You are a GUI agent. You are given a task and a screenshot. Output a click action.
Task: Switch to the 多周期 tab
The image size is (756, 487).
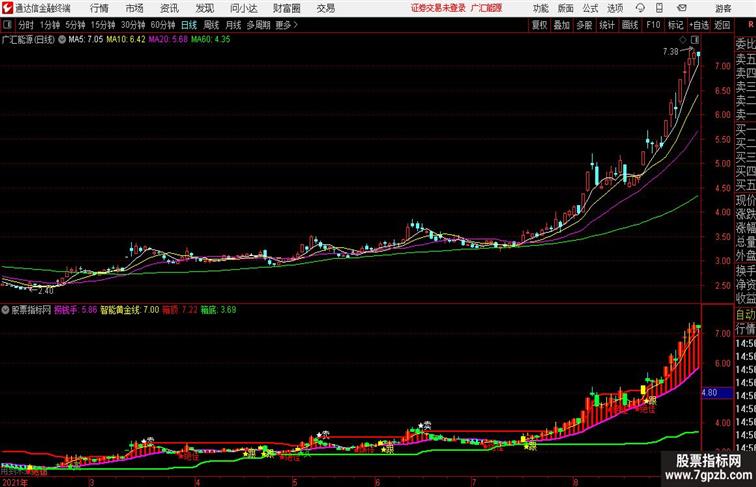coord(258,25)
